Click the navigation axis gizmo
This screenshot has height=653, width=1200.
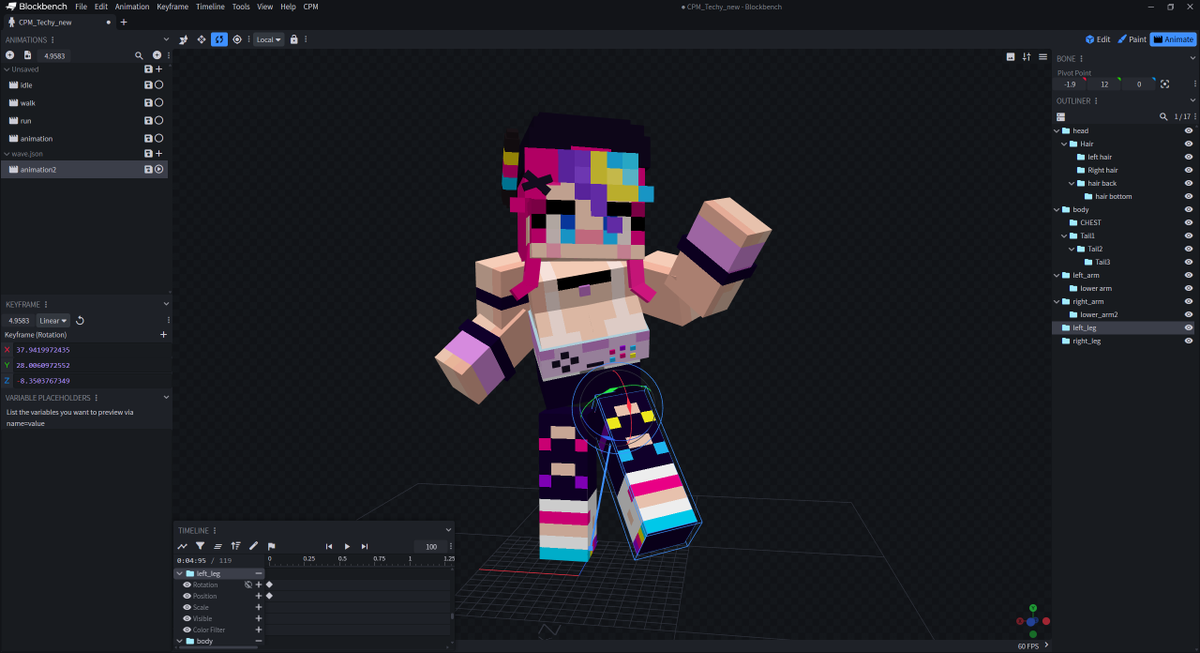[x=1032, y=620]
